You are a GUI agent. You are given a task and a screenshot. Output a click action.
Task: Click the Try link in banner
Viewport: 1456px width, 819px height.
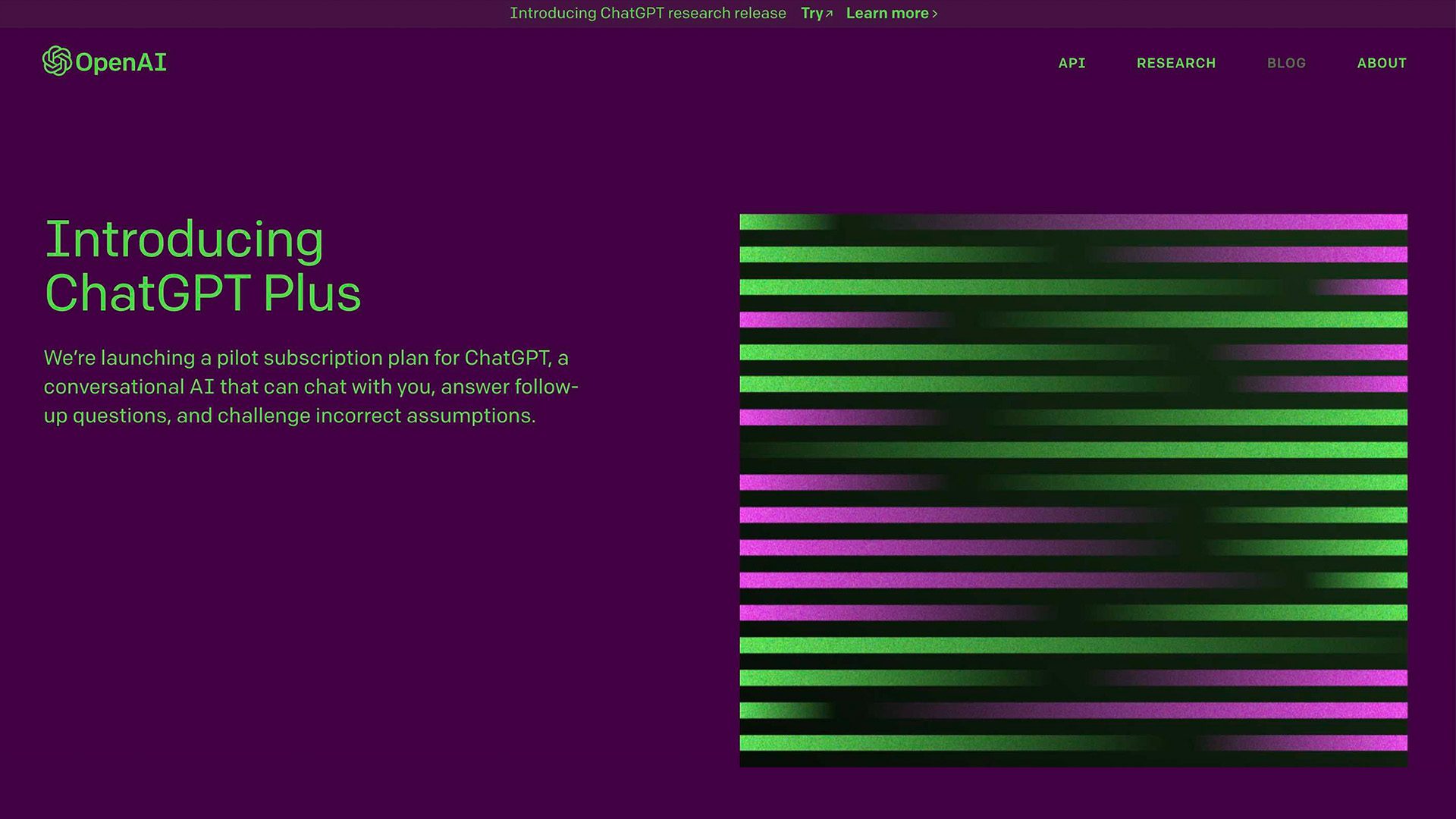817,14
